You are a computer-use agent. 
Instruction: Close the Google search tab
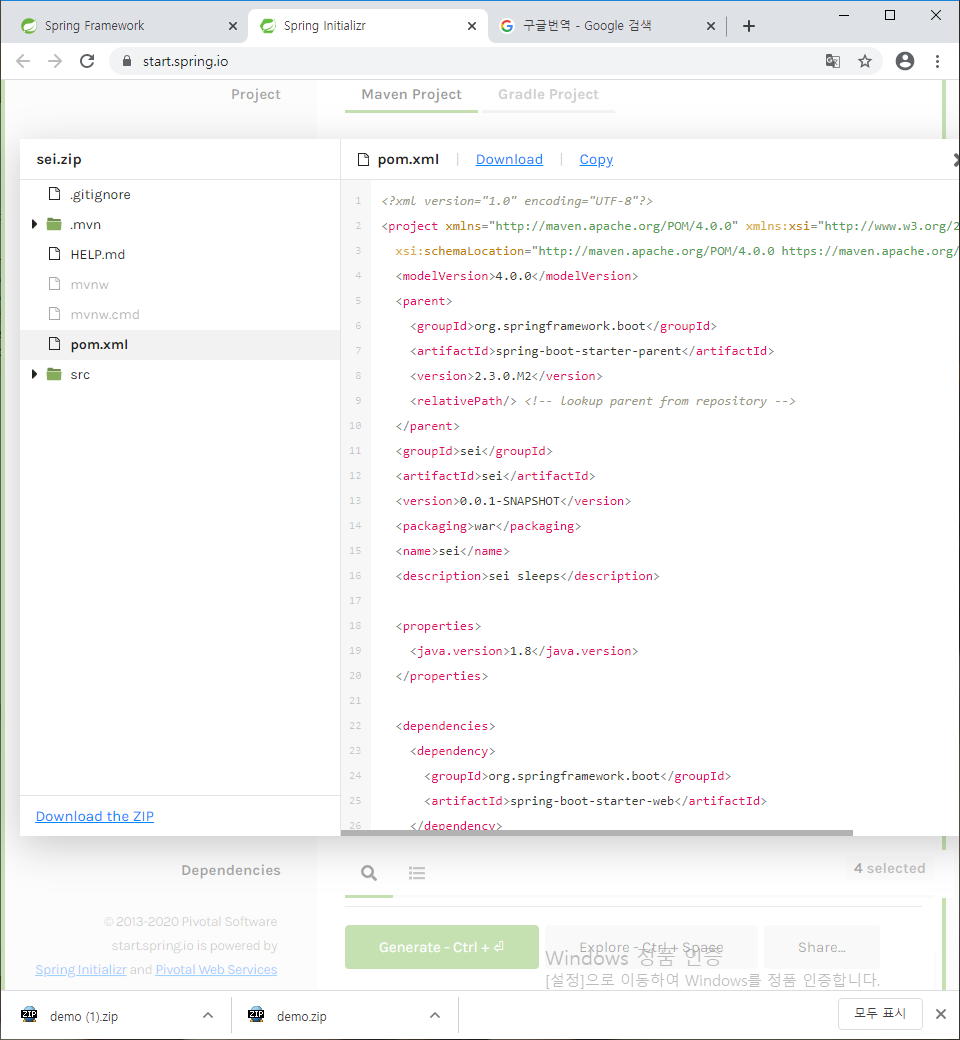pos(711,26)
